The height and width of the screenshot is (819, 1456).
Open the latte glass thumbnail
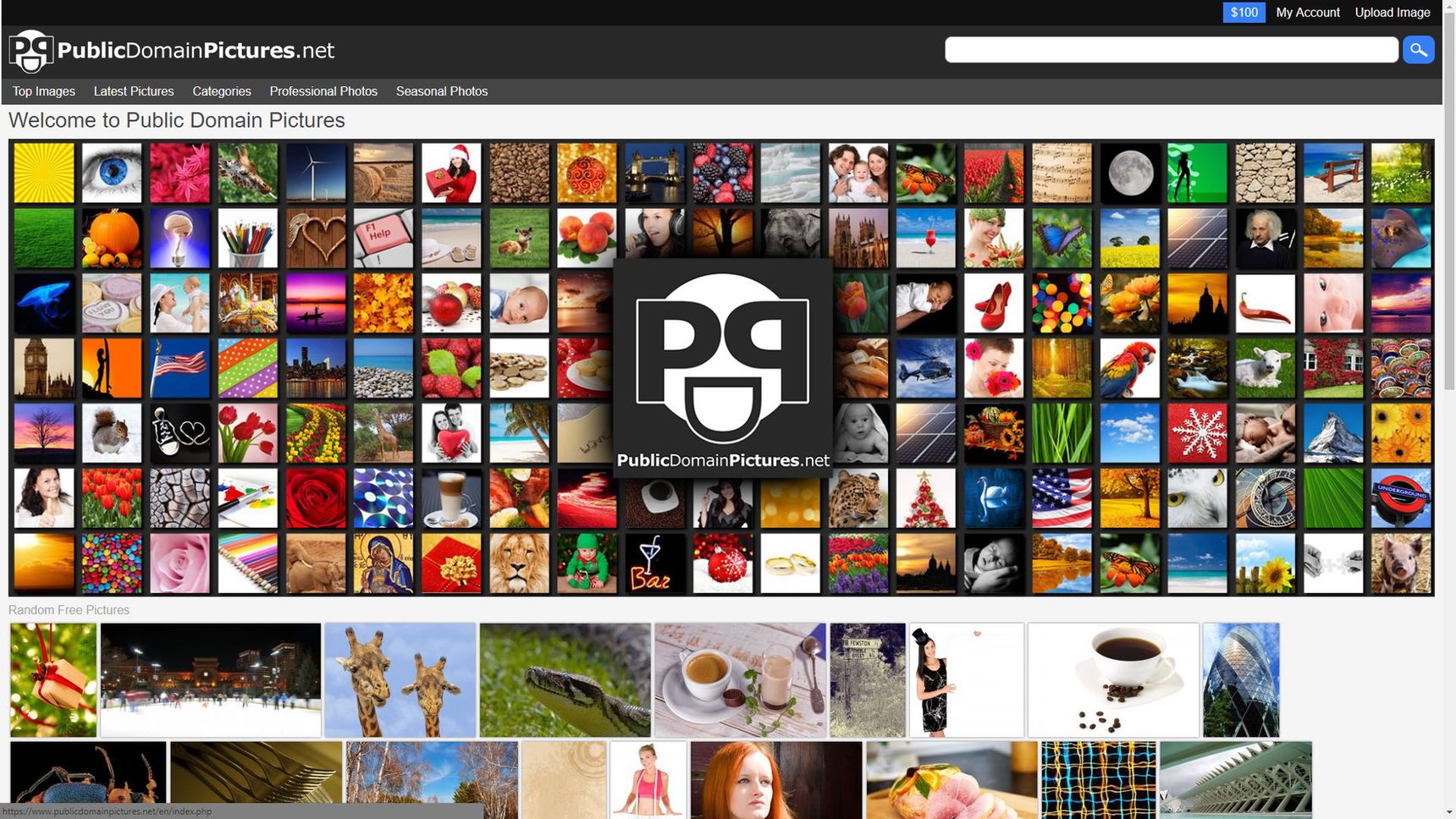click(x=451, y=498)
